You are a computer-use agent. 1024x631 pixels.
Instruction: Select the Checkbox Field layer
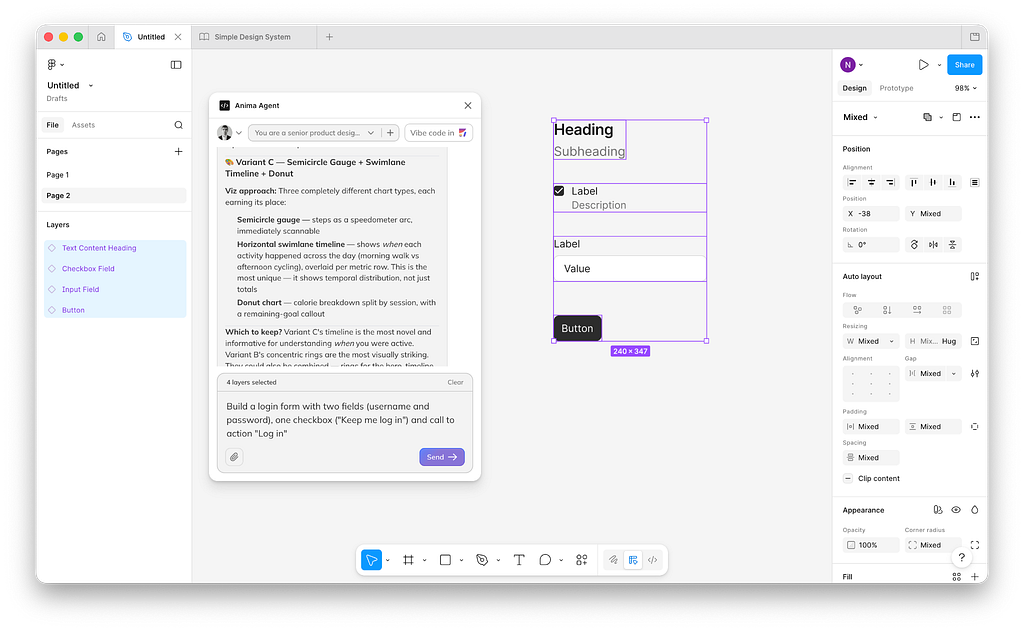coord(88,269)
